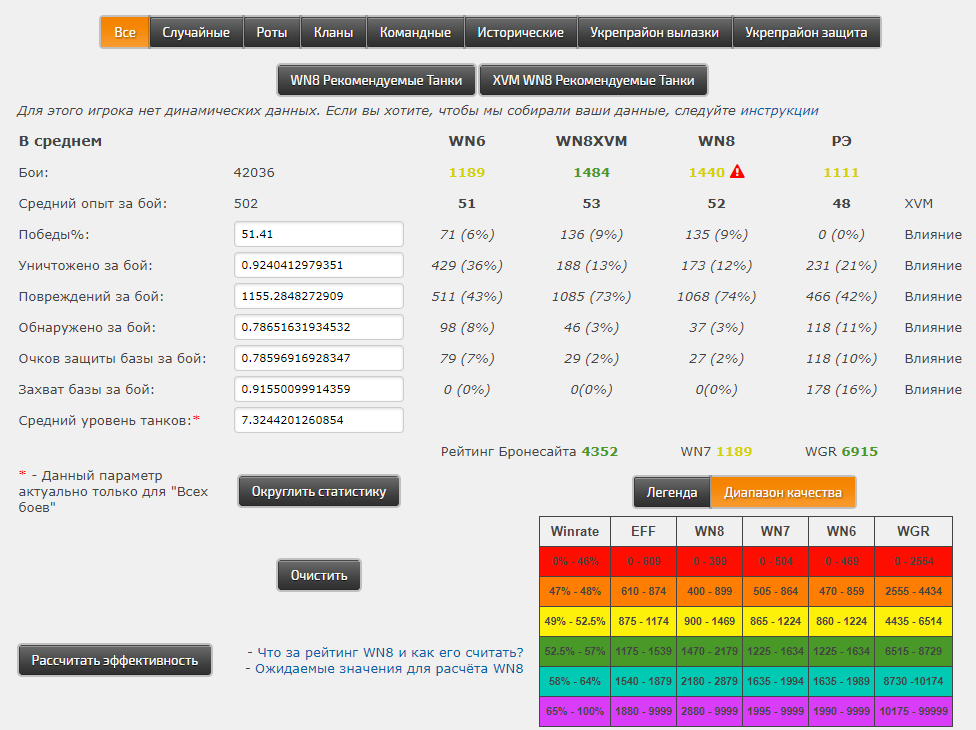
Task: Click WN8 Рекомендуемые Танки button
Action: point(376,80)
